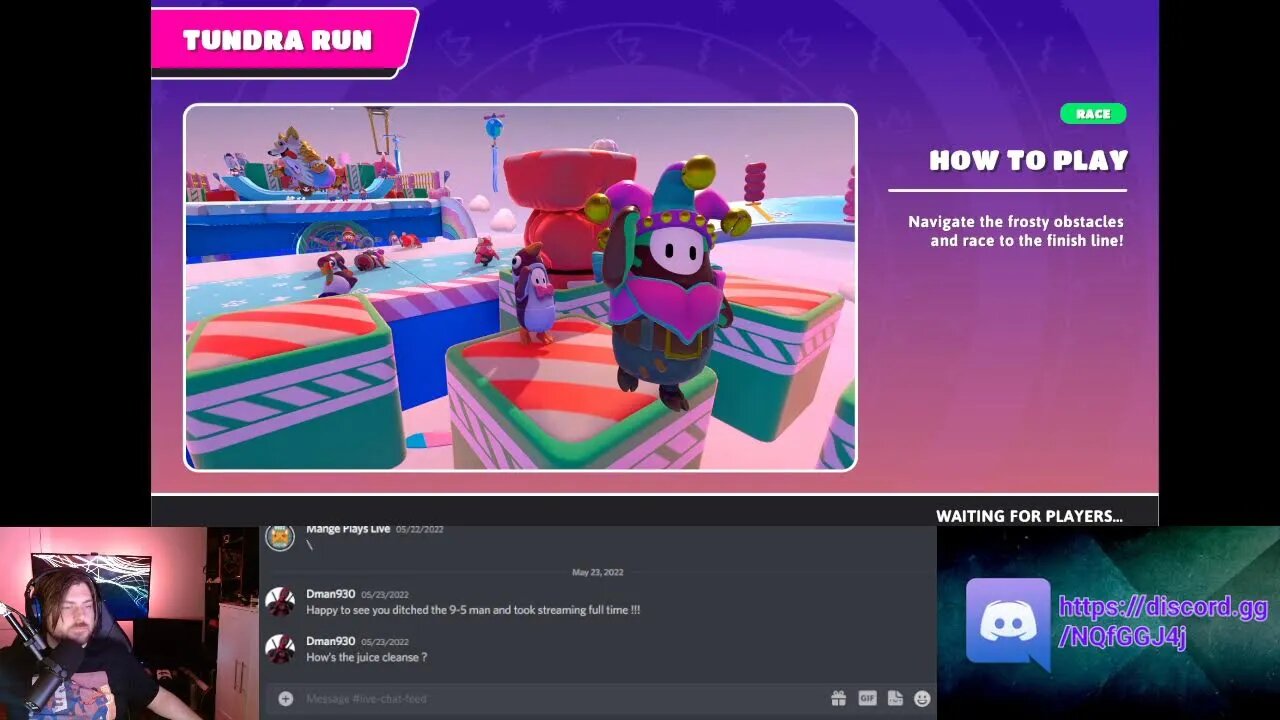1280x720 pixels.
Task: Click the WAITING FOR PLAYERS... status text
Action: pos(1029,516)
